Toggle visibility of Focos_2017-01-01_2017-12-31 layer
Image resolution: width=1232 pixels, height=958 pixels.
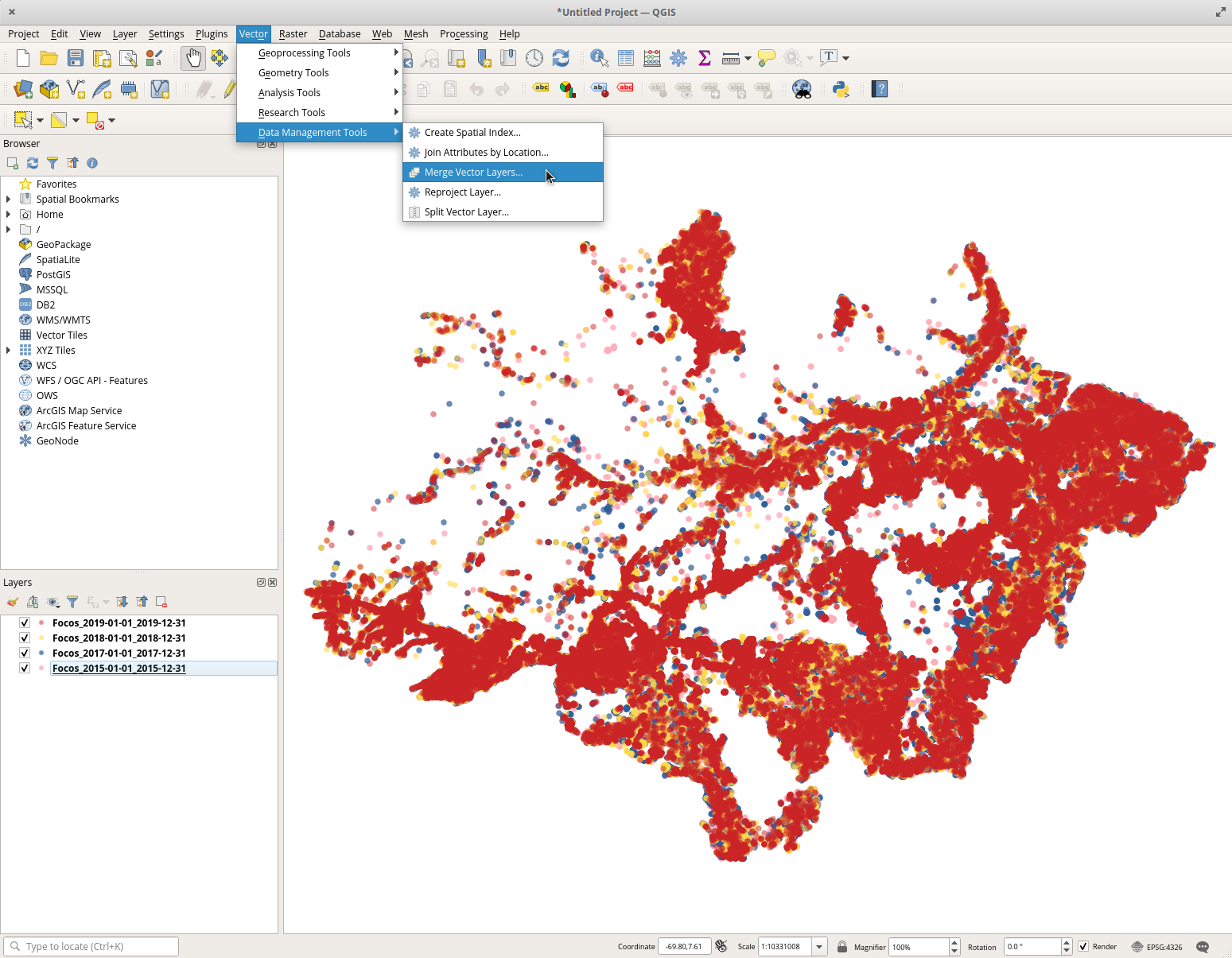25,654
